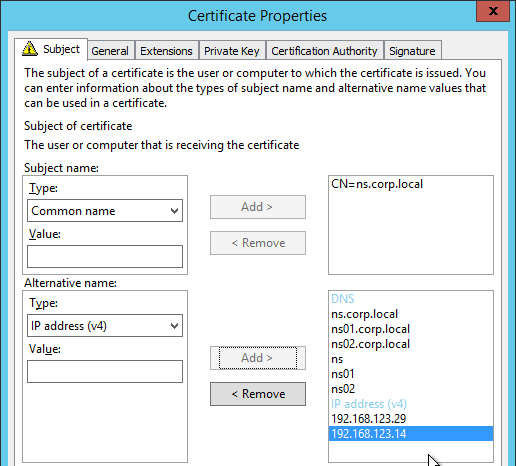Click Add button for alternative name
Screen dimensions: 516x466
258,358
